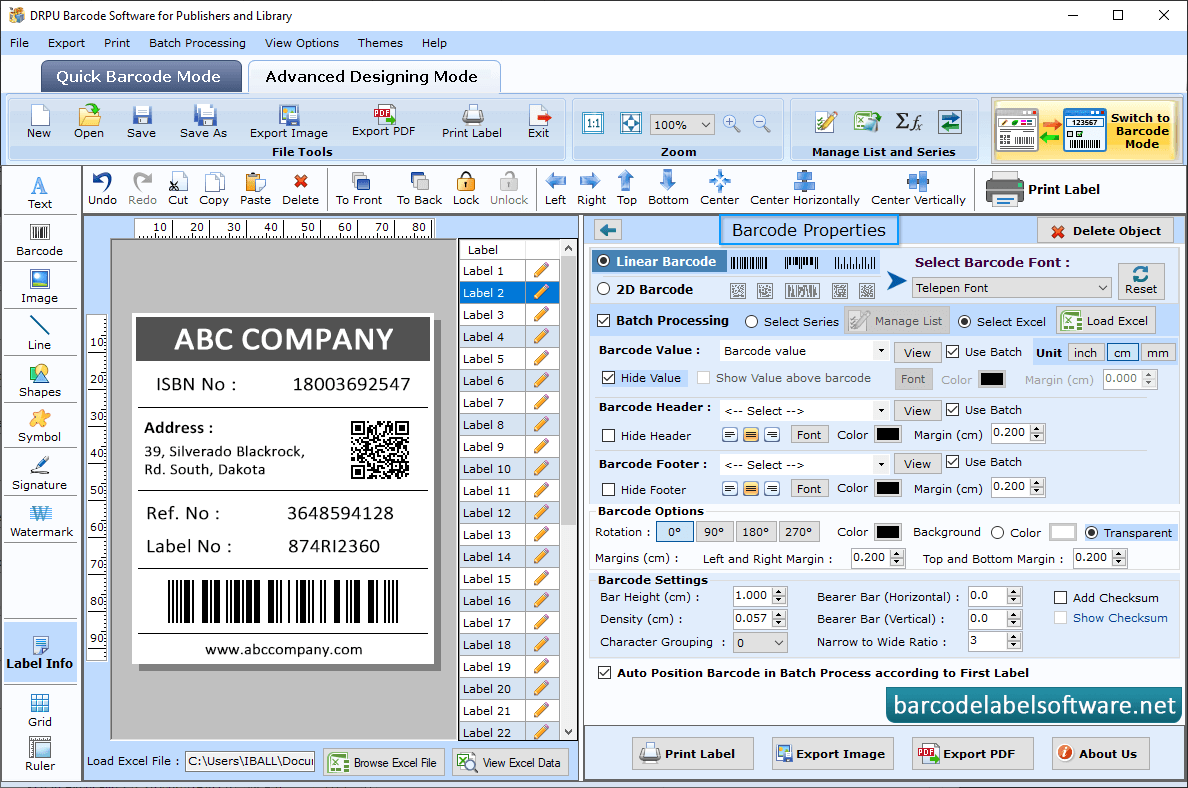Select the Barcode tool in sidebar
This screenshot has width=1188, height=788.
click(x=39, y=240)
